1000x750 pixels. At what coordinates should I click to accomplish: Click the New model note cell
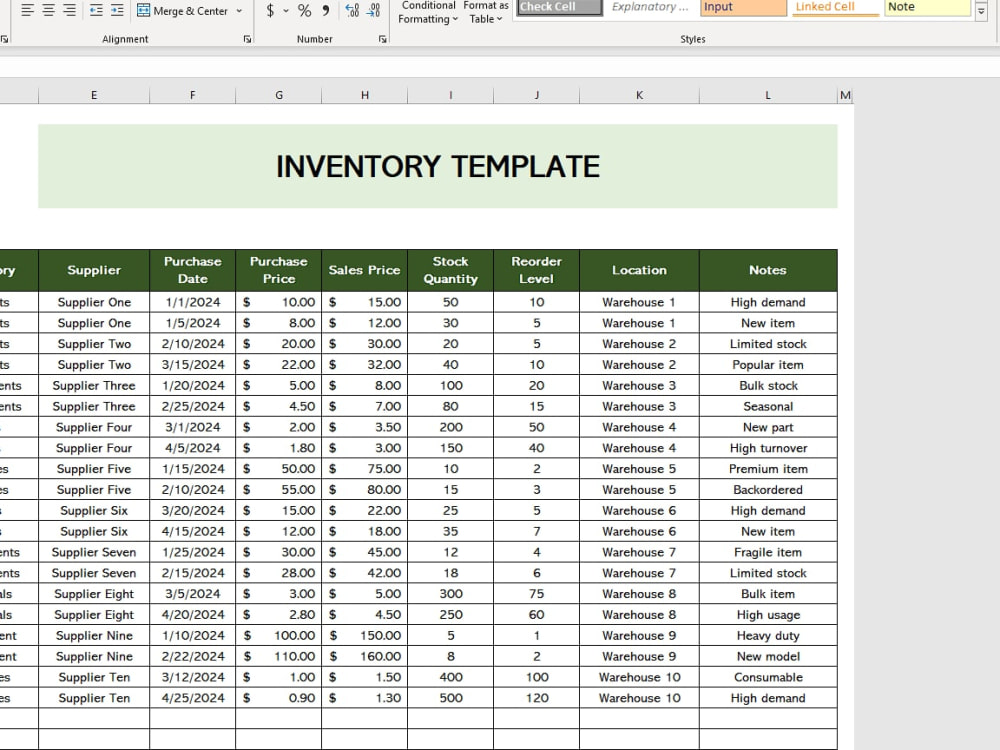click(768, 656)
